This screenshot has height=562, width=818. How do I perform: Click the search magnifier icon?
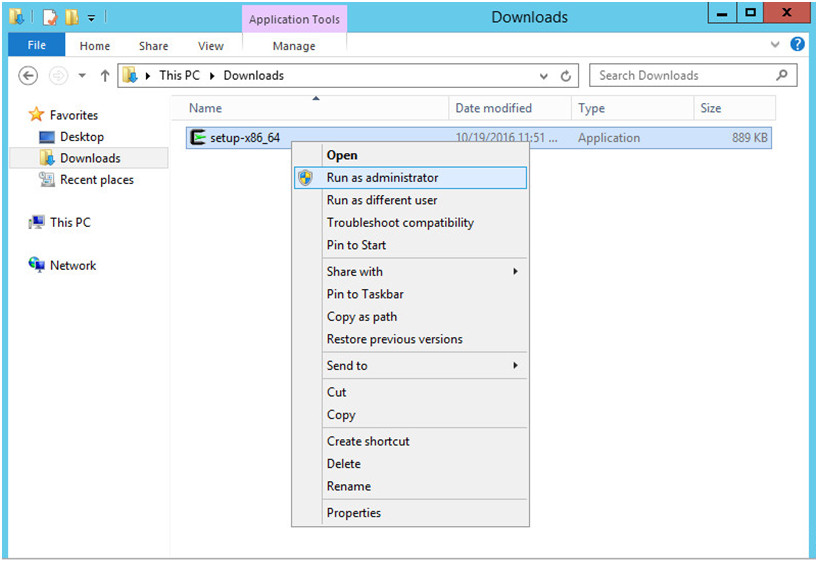[781, 75]
